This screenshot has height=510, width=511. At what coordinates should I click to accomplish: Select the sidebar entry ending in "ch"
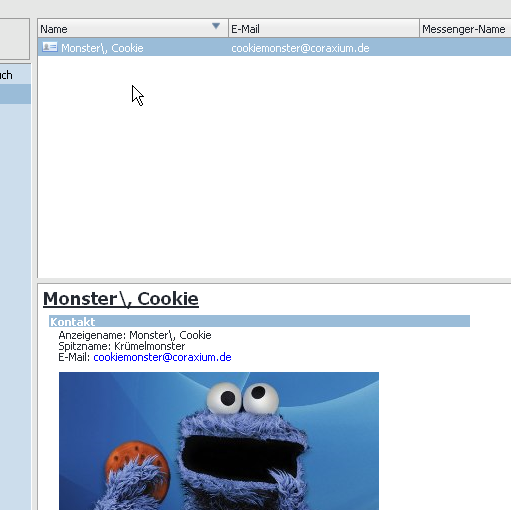(x=15, y=75)
